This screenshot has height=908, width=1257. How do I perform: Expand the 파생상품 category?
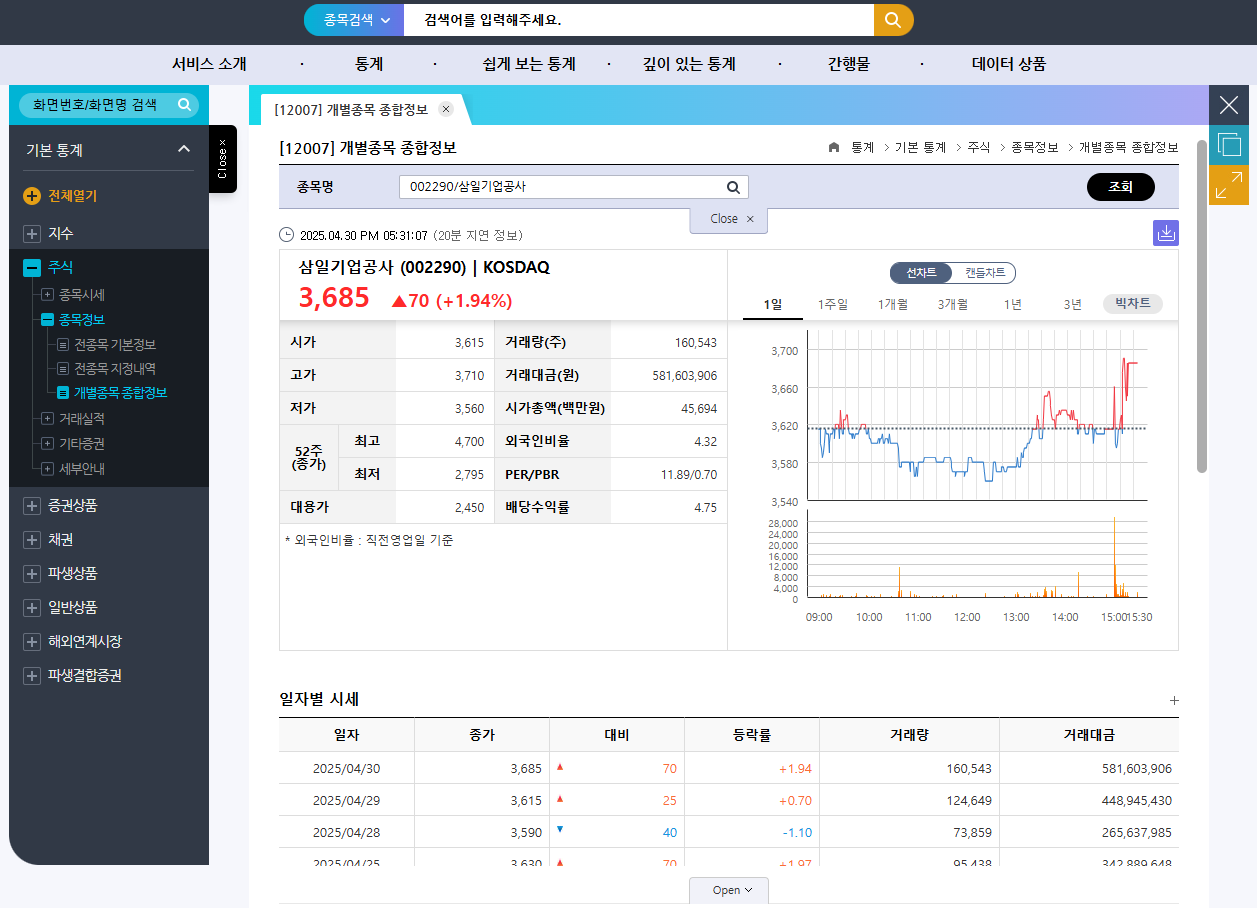tap(32, 574)
